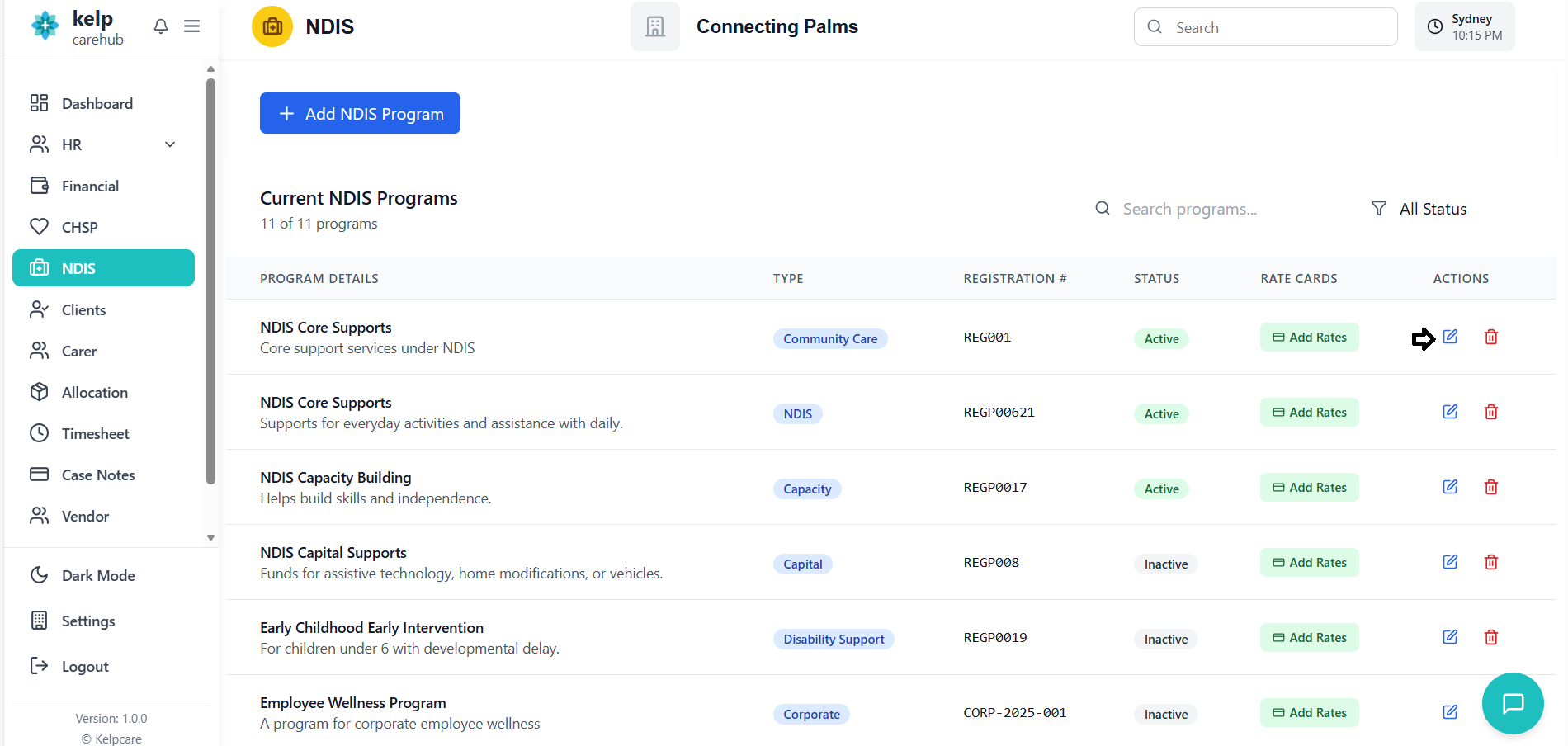Delete the NDIS Capacity Building program
This screenshot has height=746, width=1568.
coord(1490,487)
